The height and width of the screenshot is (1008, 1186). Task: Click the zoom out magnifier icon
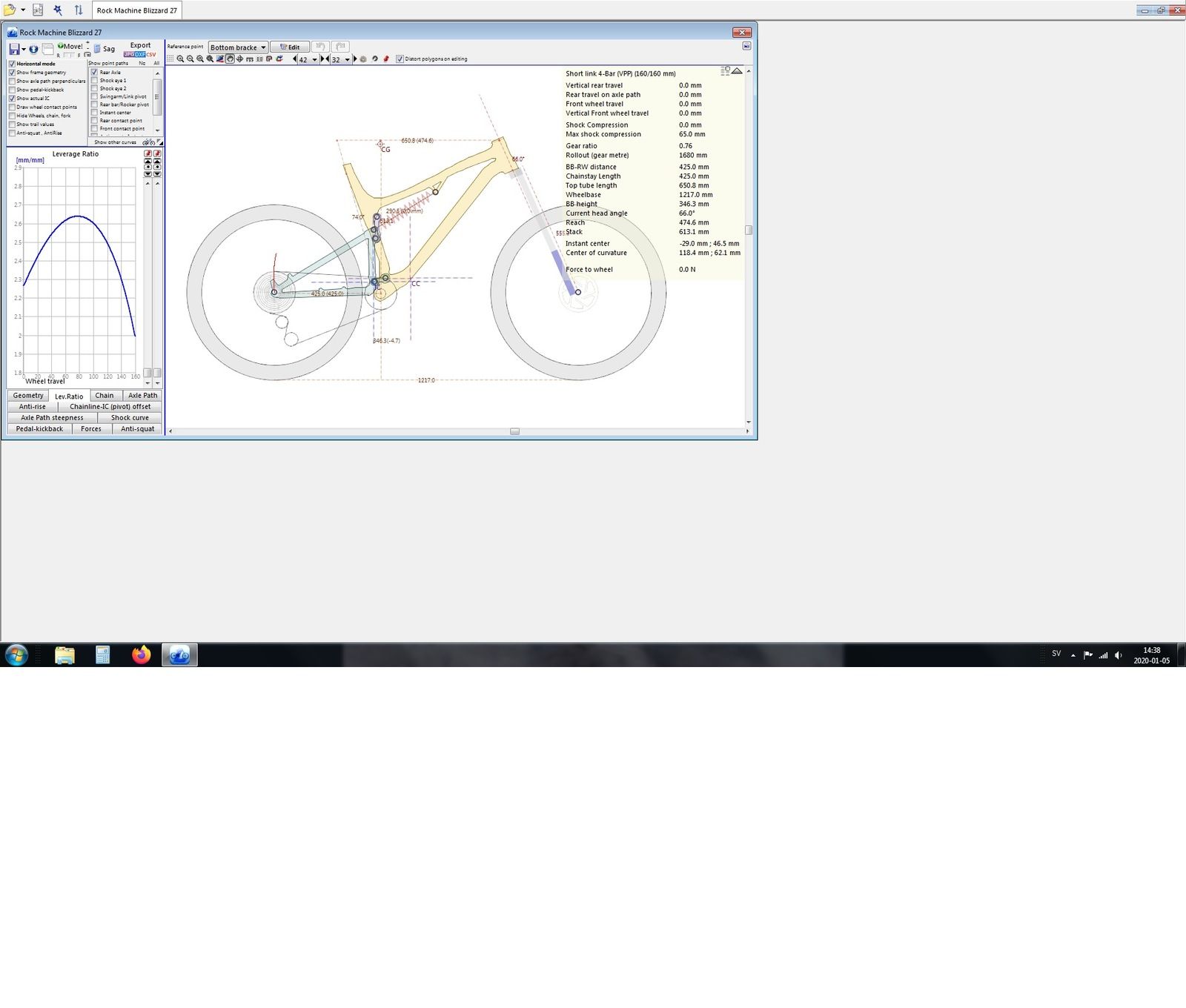pyautogui.click(x=191, y=59)
